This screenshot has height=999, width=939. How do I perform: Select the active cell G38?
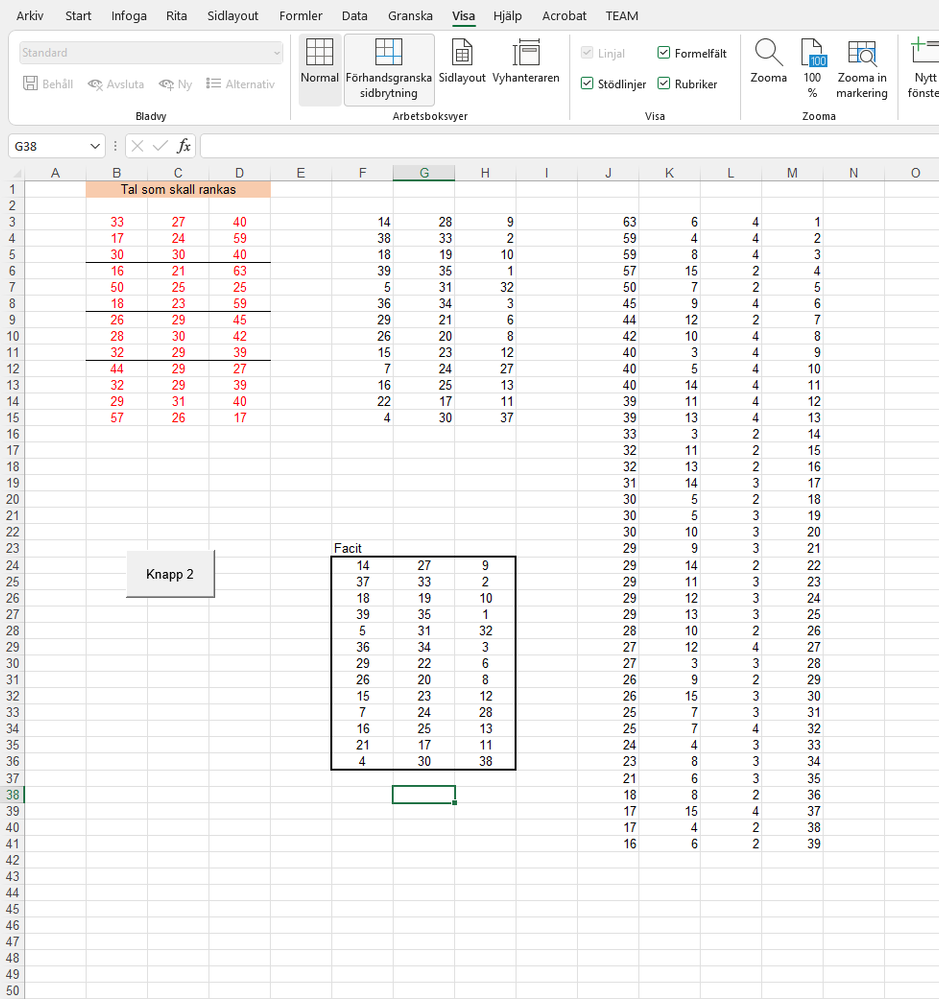(x=424, y=794)
